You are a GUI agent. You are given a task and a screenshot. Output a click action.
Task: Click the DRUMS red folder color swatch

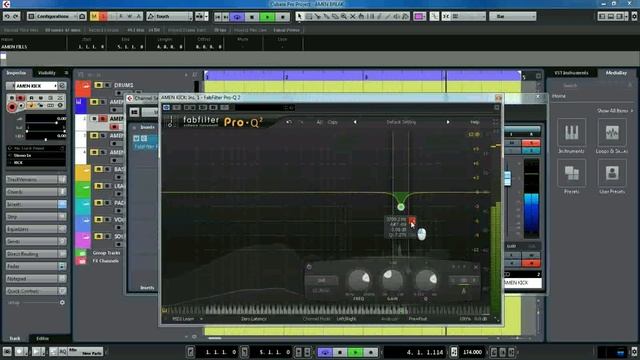click(x=83, y=89)
